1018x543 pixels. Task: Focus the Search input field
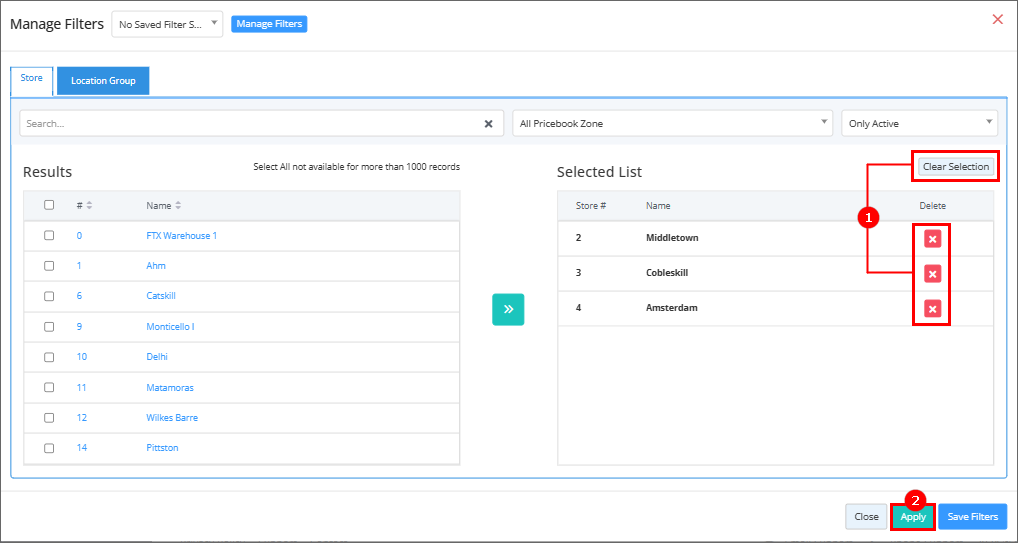250,124
